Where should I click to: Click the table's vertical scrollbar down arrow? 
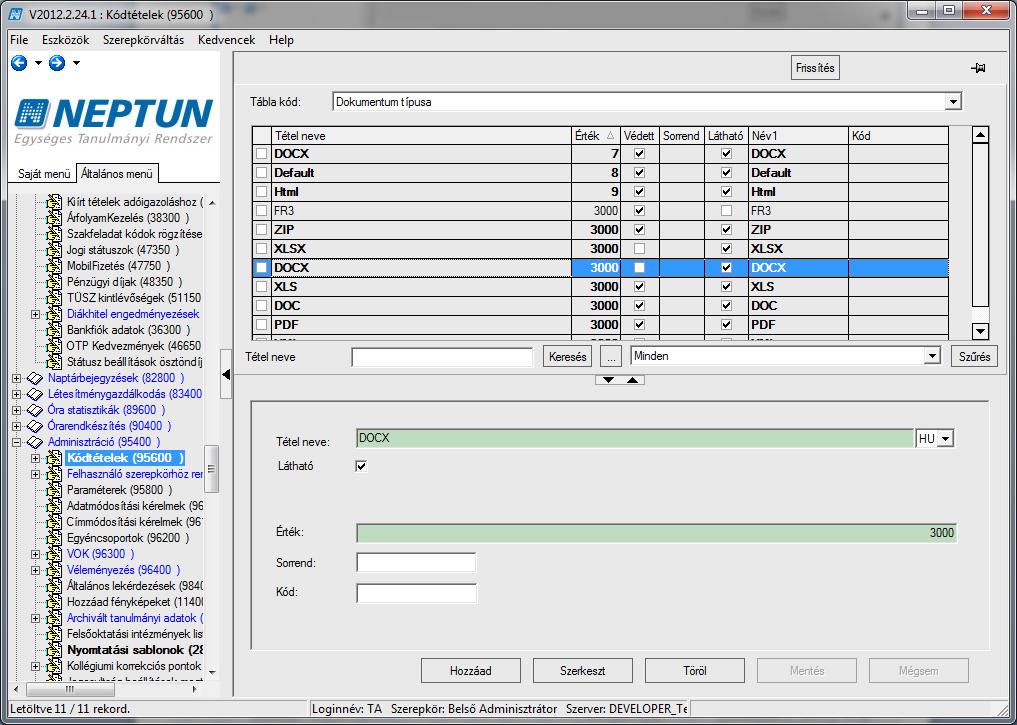(x=980, y=331)
